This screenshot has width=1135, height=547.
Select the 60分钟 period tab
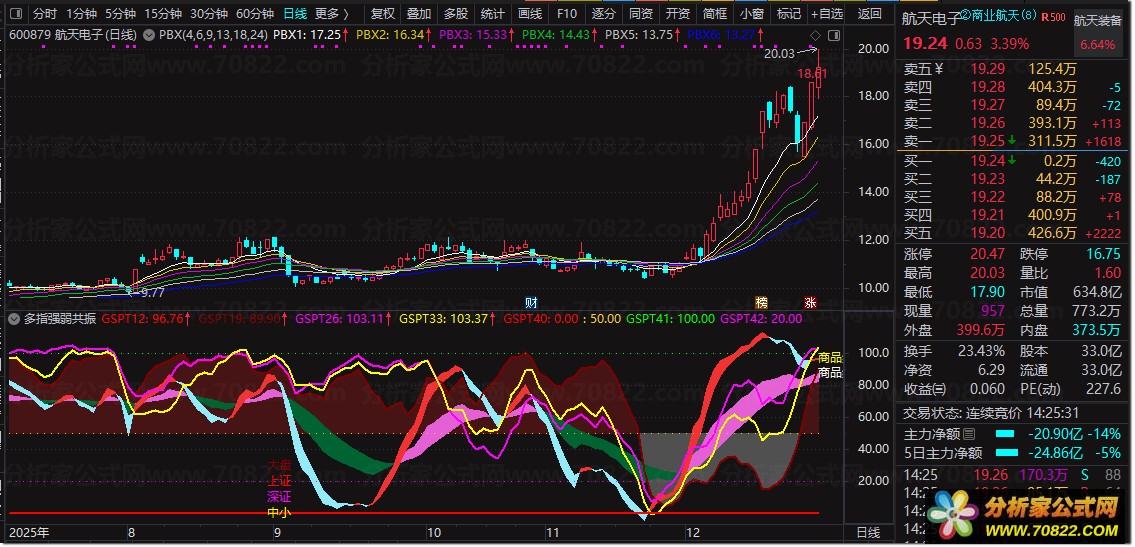pyautogui.click(x=255, y=13)
